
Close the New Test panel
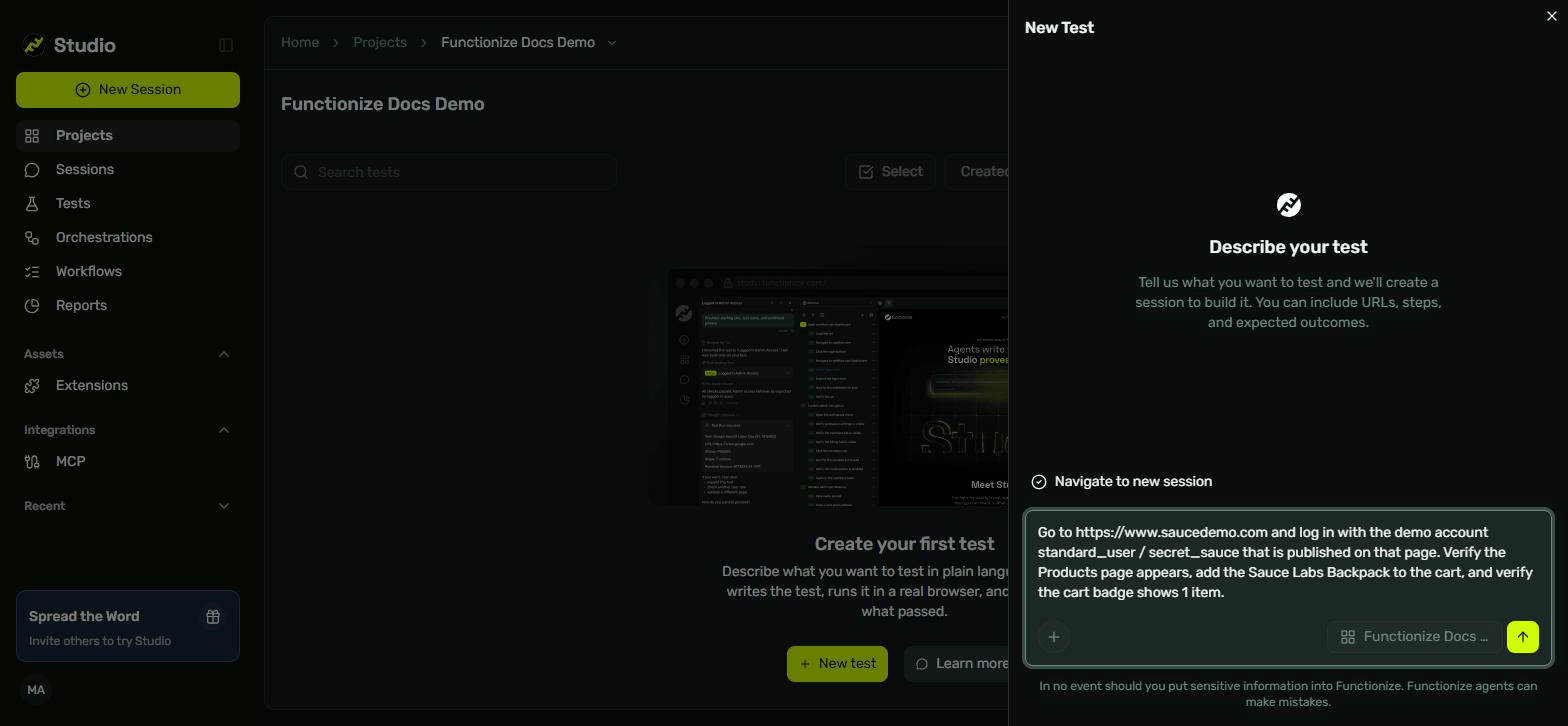(x=1552, y=16)
